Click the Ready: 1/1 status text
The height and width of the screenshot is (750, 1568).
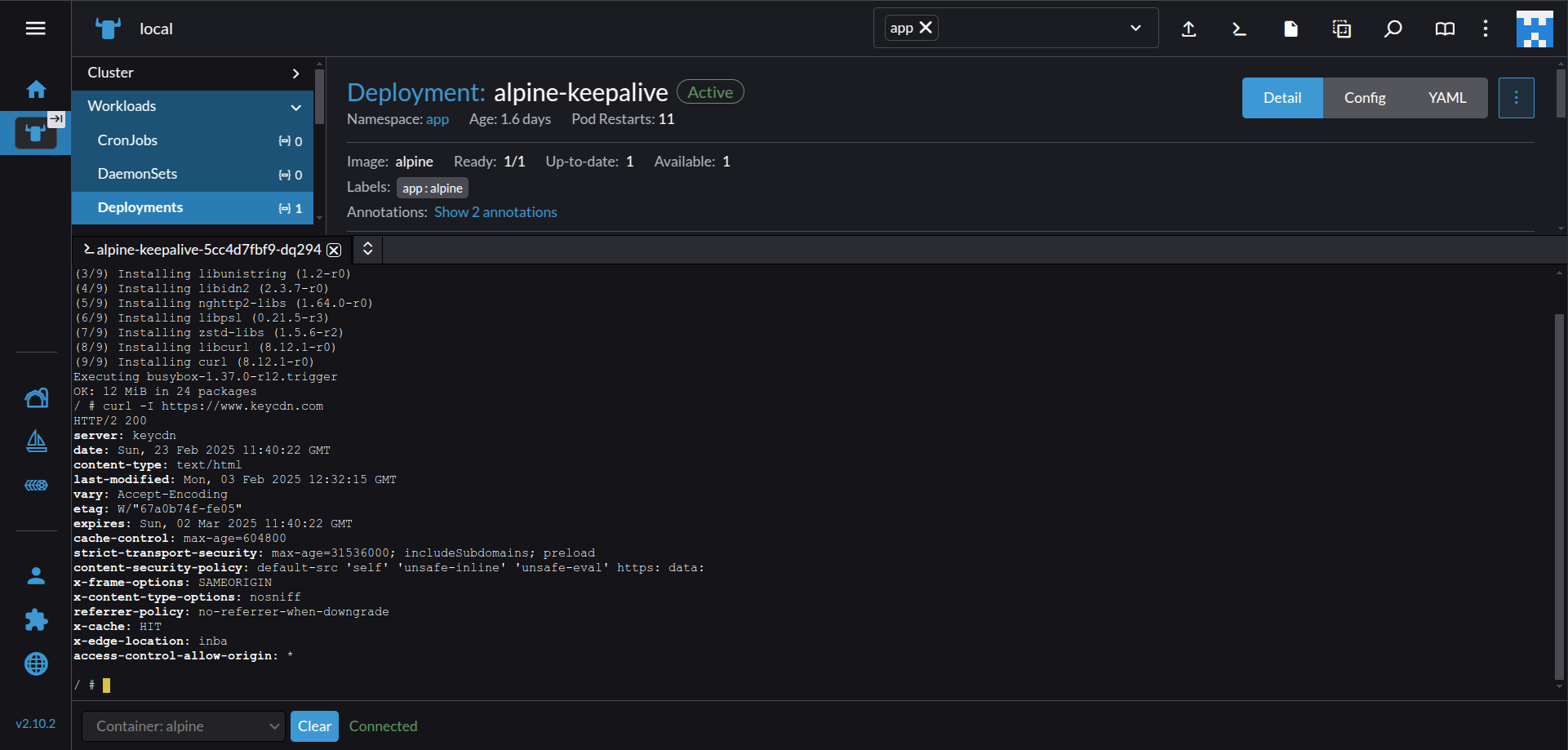click(490, 162)
